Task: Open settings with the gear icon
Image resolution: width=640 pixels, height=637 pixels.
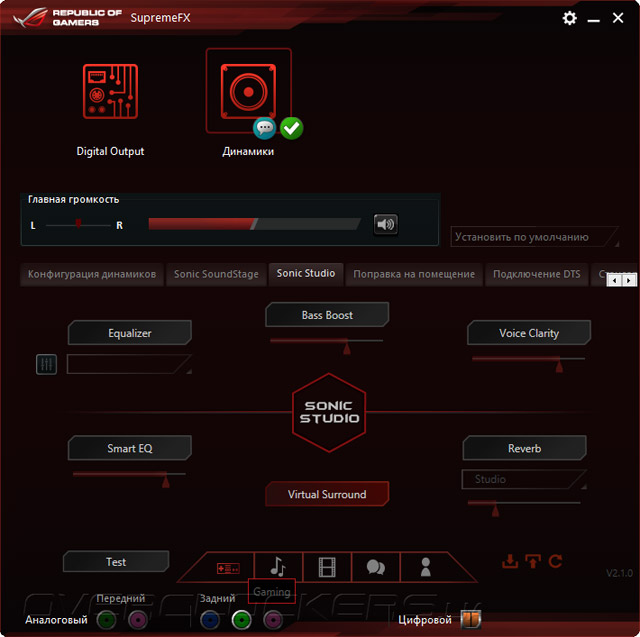Action: [x=569, y=18]
